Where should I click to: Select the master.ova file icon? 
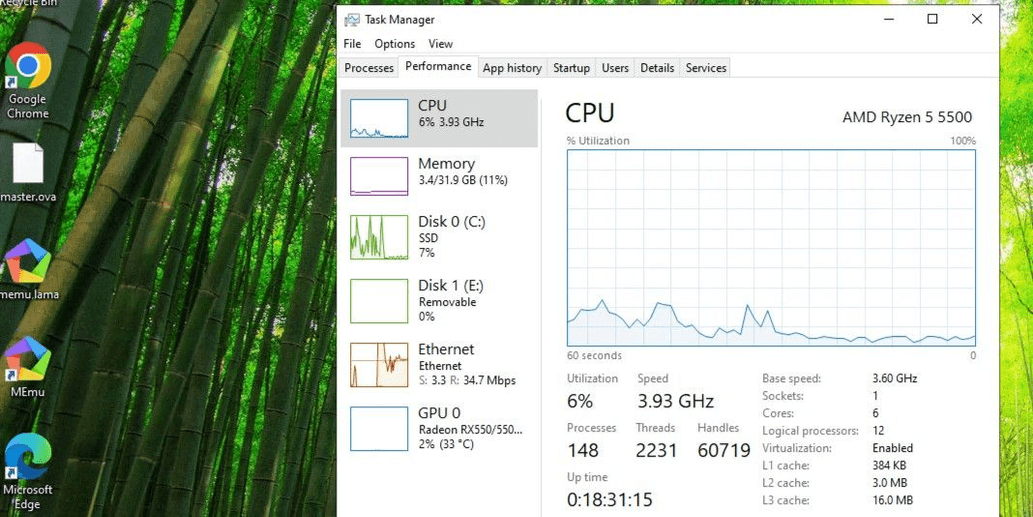point(27,164)
